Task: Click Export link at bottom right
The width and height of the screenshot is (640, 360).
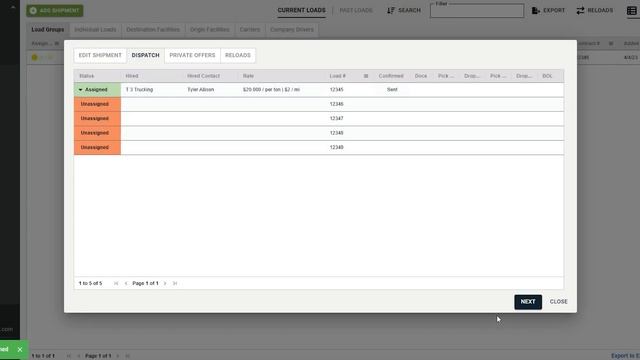Action: (x=625, y=356)
